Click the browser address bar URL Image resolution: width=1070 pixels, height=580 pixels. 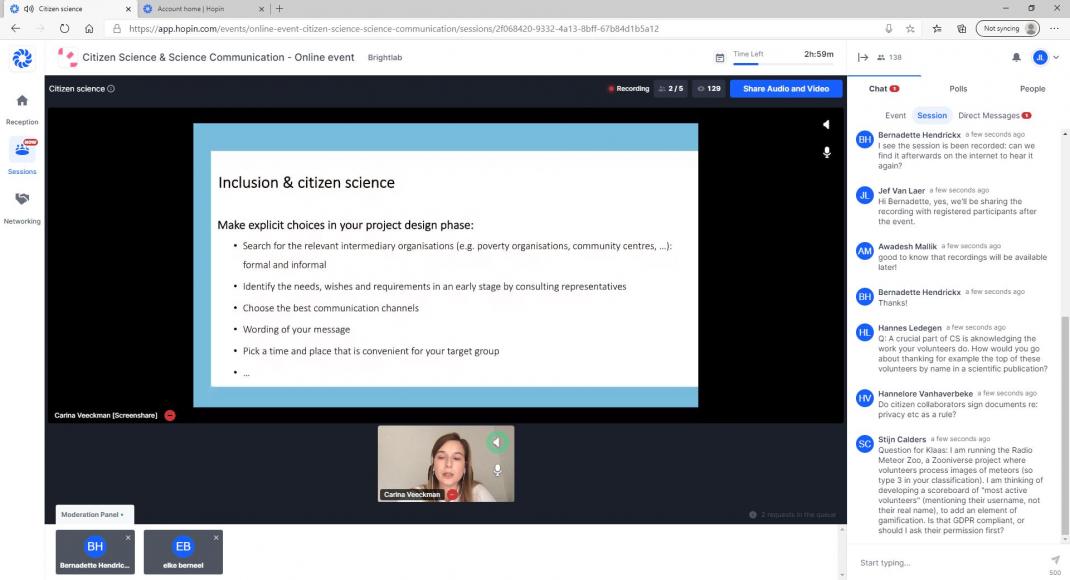(x=394, y=29)
